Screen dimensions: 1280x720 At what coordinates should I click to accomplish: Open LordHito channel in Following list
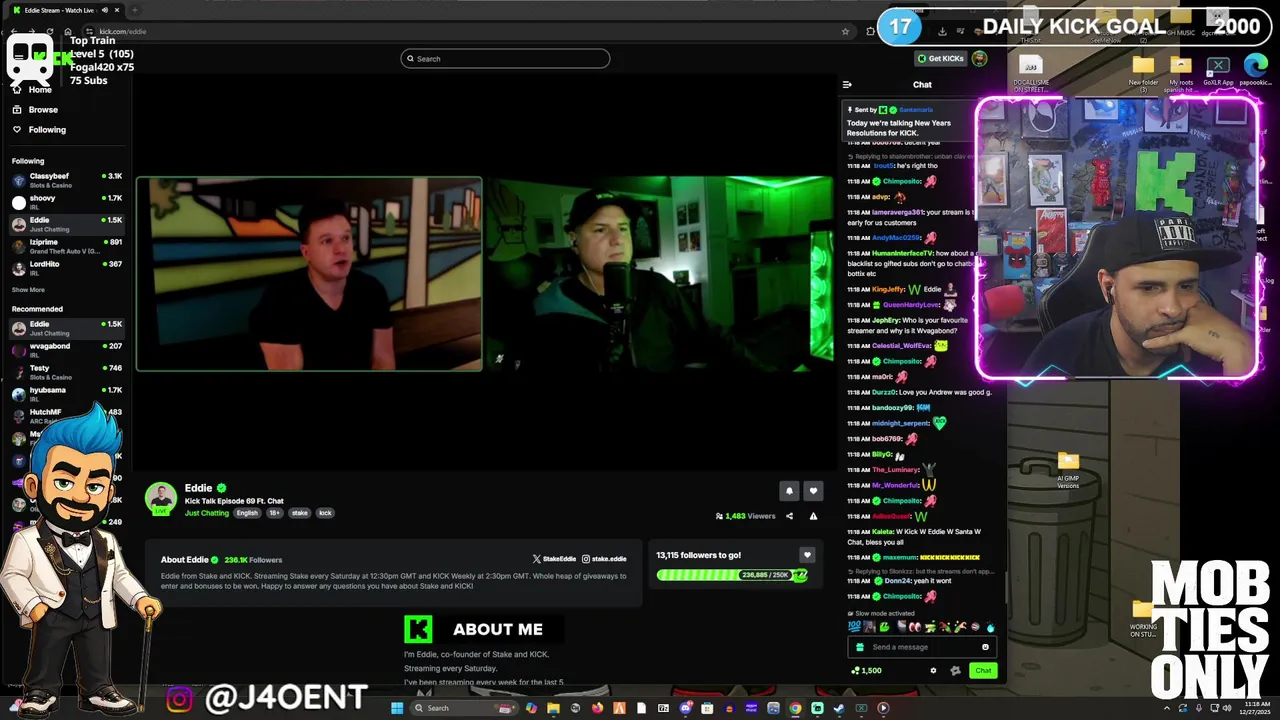point(66,268)
